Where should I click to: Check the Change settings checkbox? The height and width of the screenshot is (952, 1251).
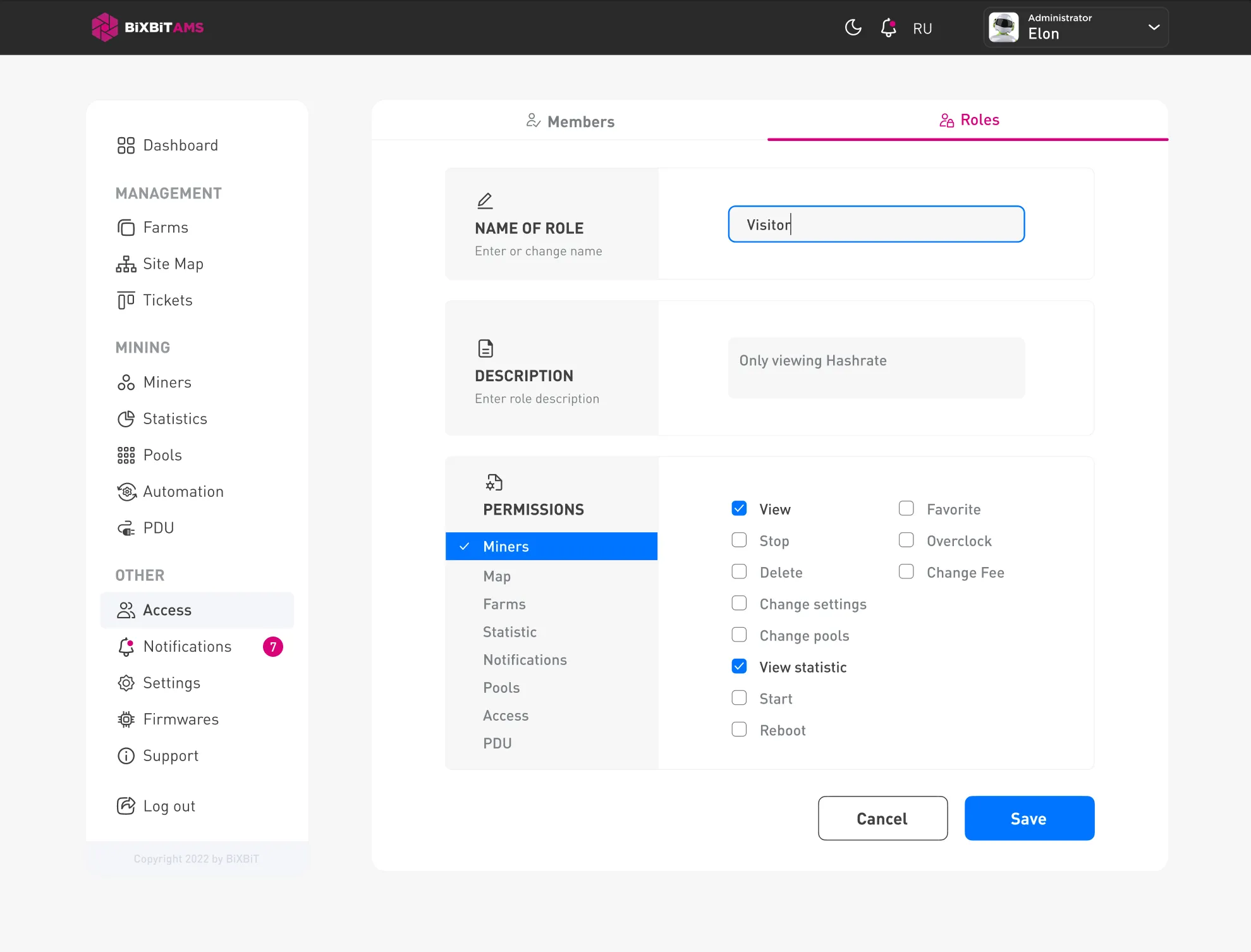point(739,603)
